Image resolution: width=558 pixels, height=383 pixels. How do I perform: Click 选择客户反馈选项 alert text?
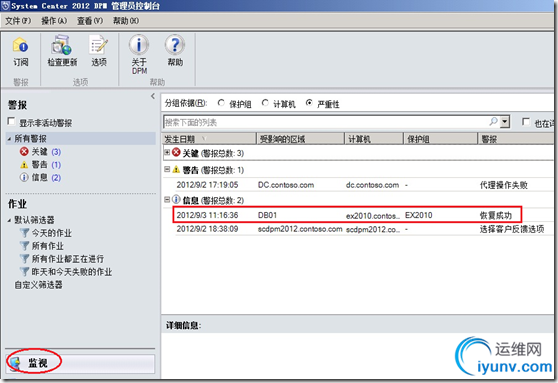tap(512, 229)
